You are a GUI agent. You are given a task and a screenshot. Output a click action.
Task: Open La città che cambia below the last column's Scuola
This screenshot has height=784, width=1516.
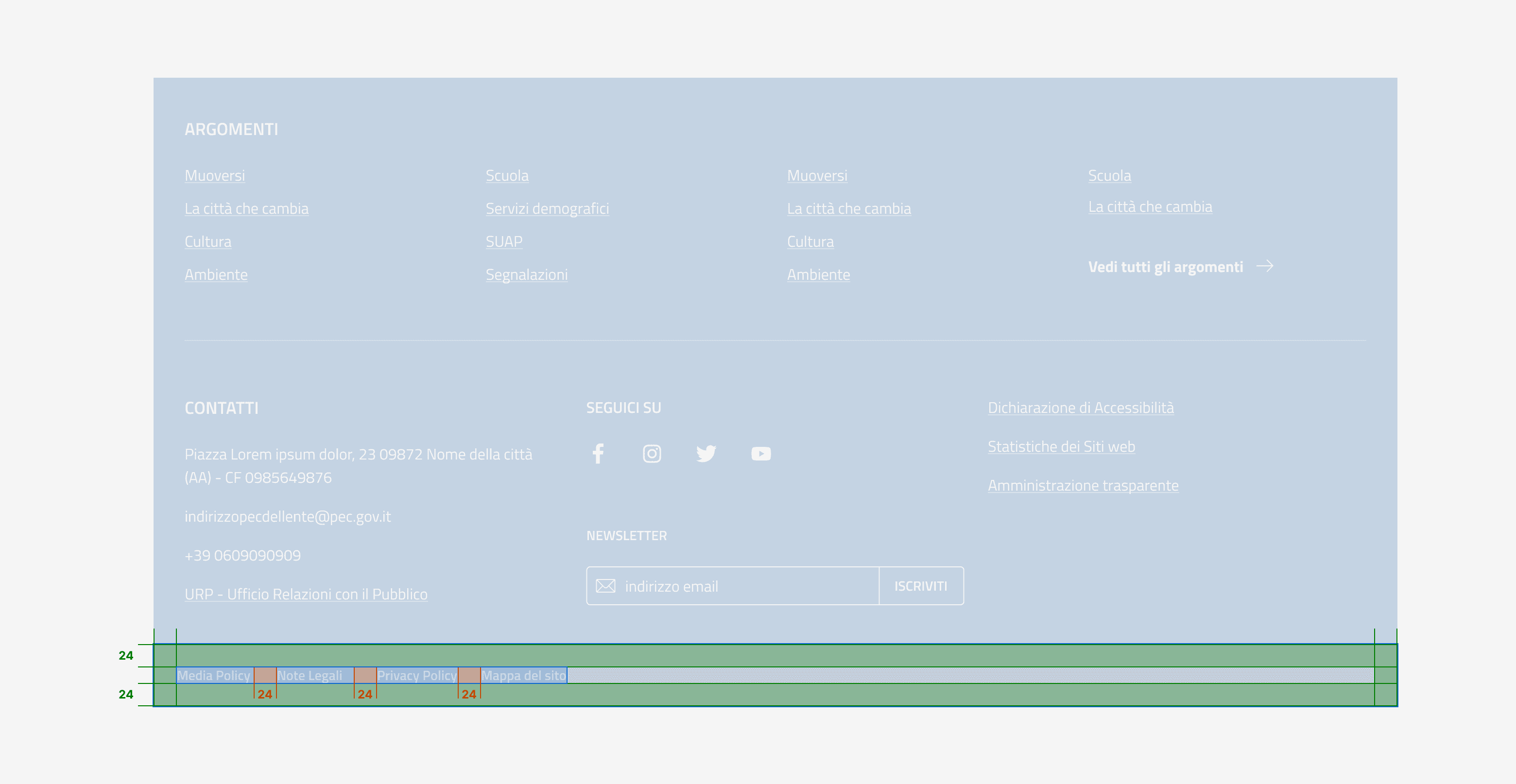(x=1150, y=207)
